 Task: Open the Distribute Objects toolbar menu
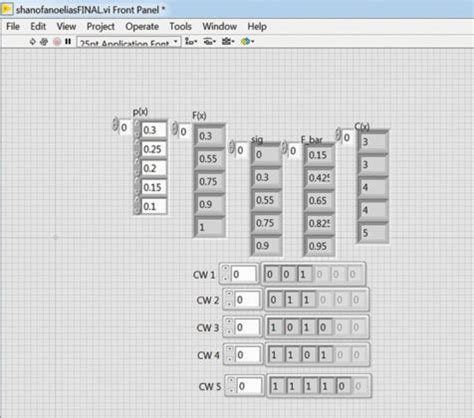pyautogui.click(x=210, y=41)
